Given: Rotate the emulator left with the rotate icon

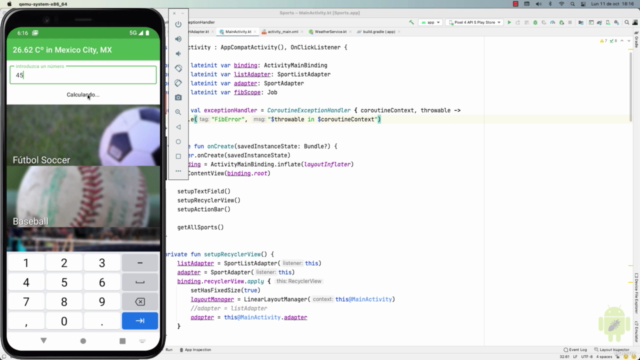Looking at the screenshot, I should (x=178, y=68).
